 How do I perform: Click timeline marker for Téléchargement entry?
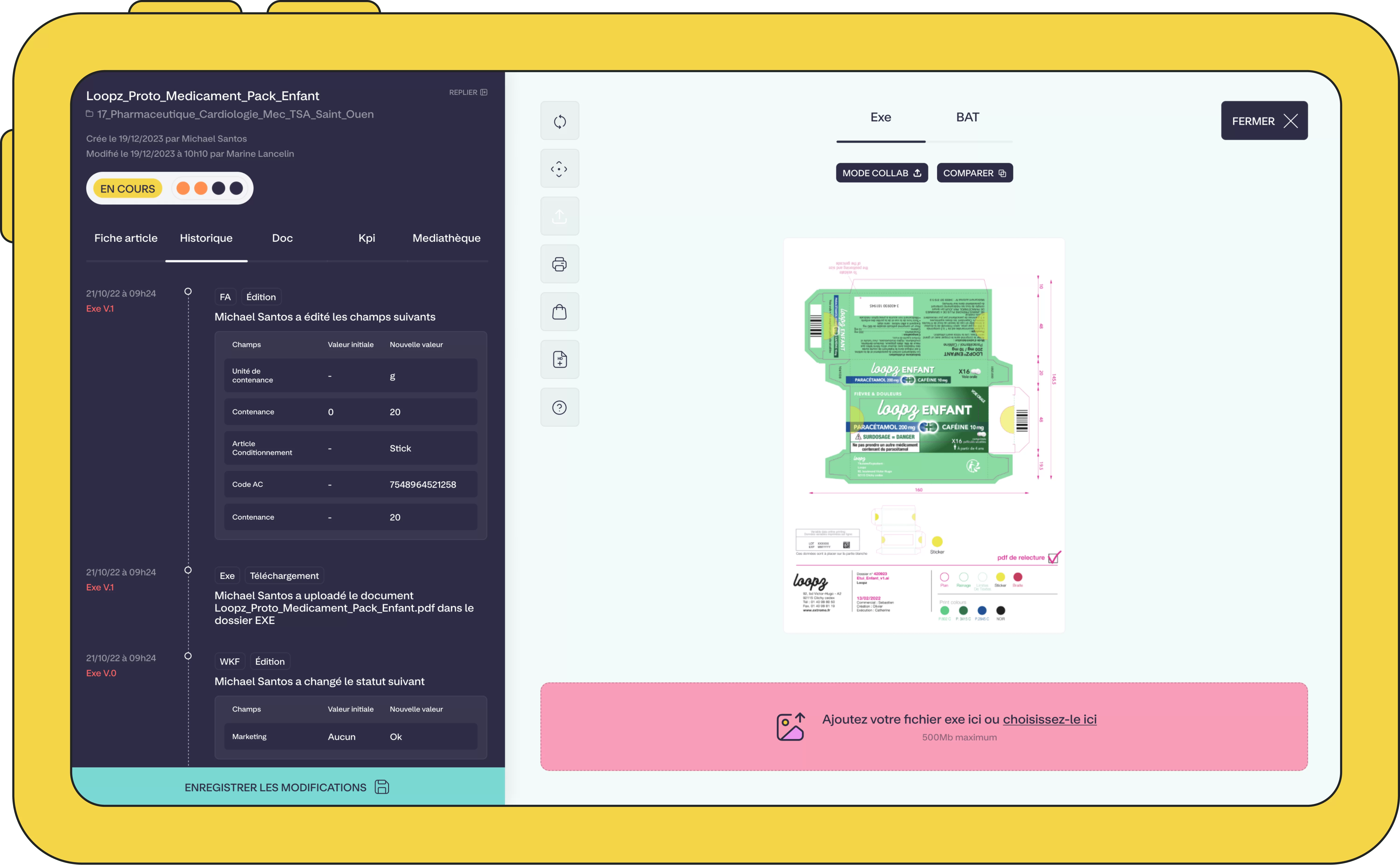coord(188,570)
